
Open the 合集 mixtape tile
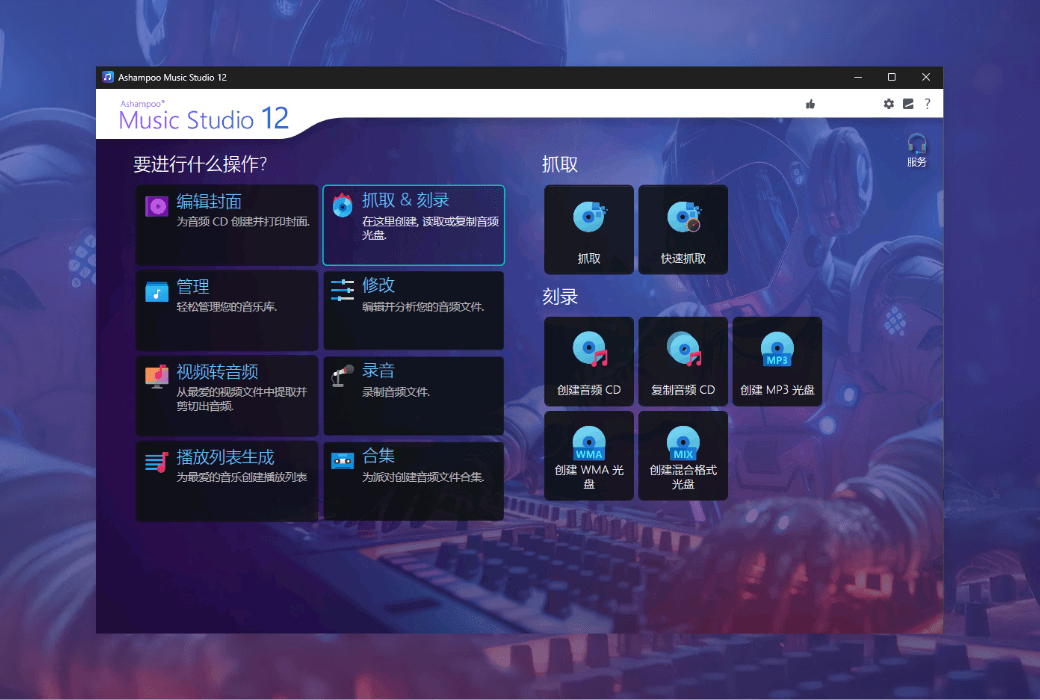pos(413,481)
